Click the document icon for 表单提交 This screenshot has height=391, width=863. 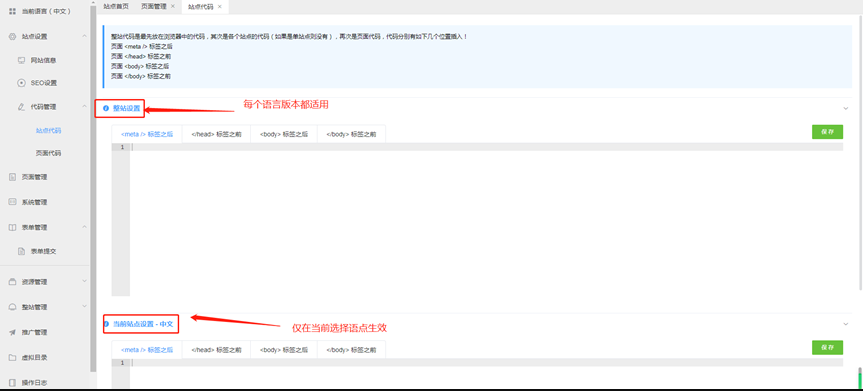point(21,251)
